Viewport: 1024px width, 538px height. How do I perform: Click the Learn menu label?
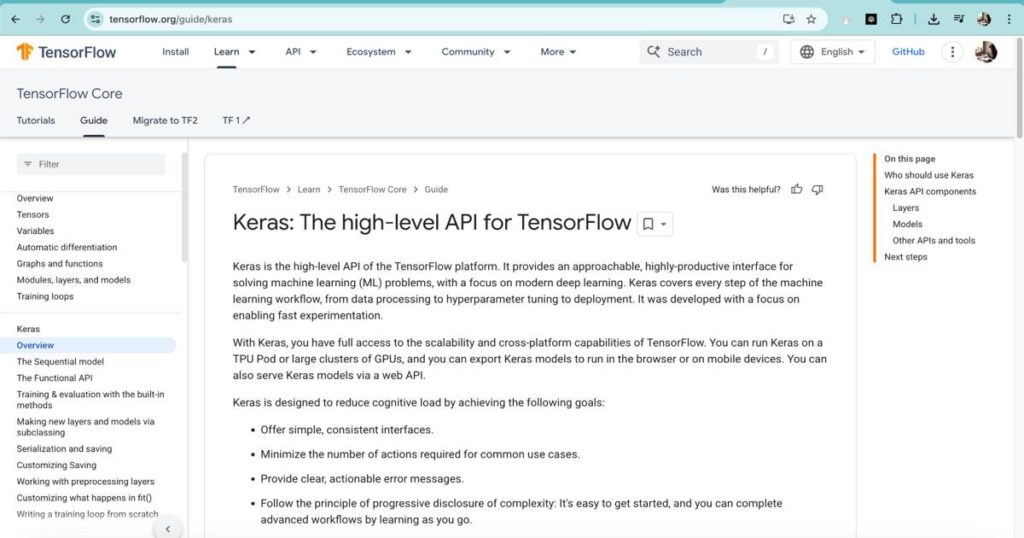tap(227, 52)
